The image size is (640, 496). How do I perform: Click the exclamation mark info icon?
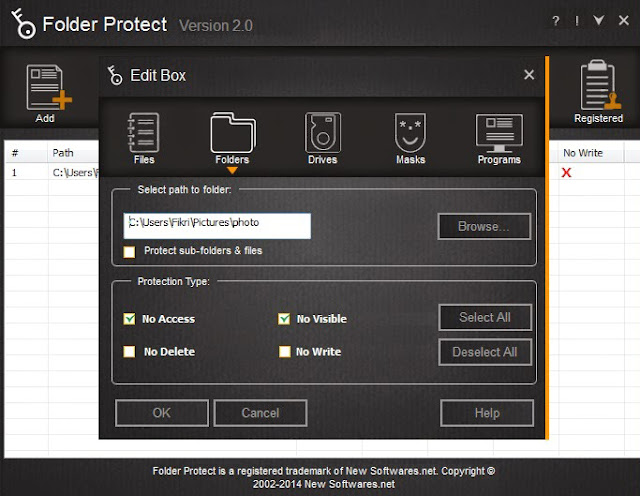[x=577, y=21]
